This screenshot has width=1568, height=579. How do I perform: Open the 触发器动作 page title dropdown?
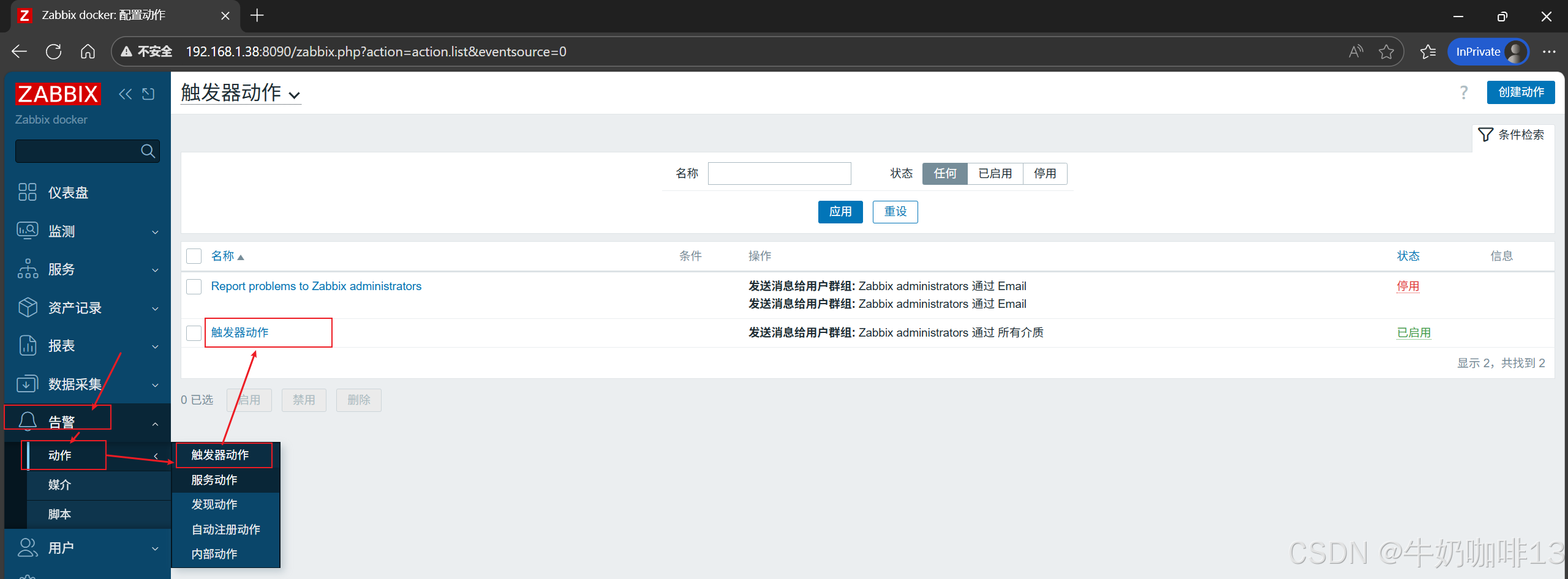click(x=241, y=93)
